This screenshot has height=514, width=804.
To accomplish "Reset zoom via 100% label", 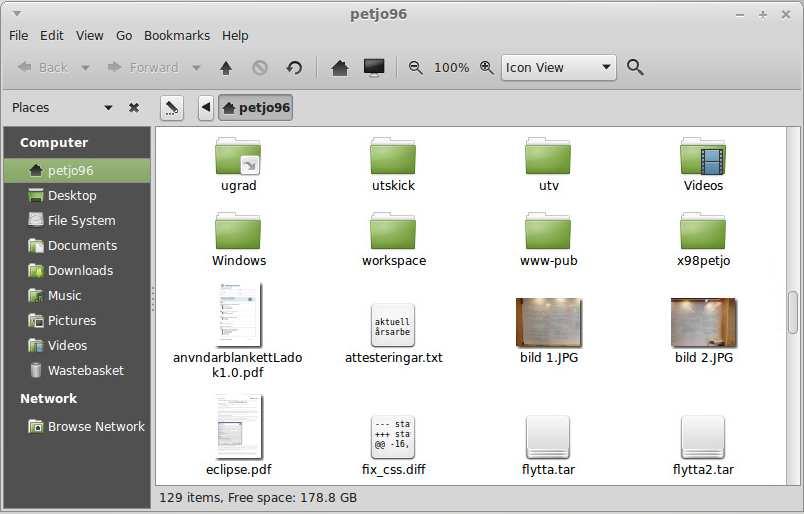I will pos(451,68).
